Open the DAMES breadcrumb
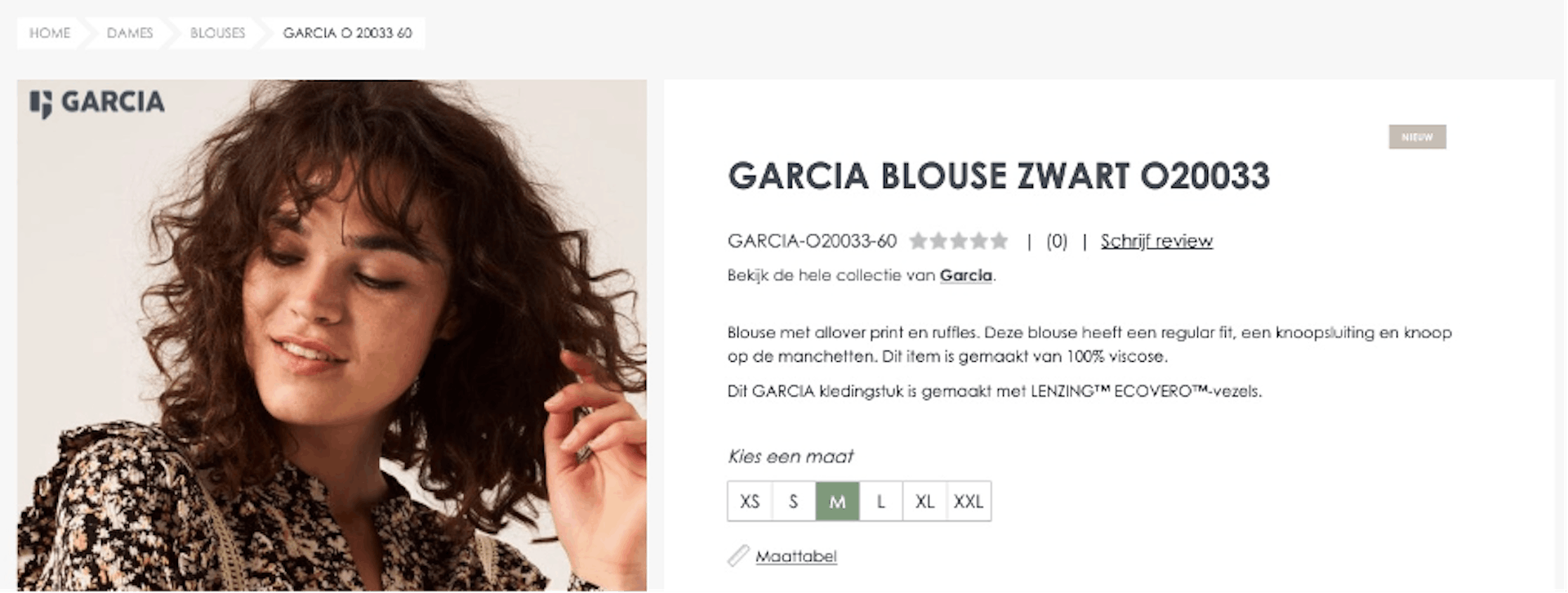 [x=130, y=33]
